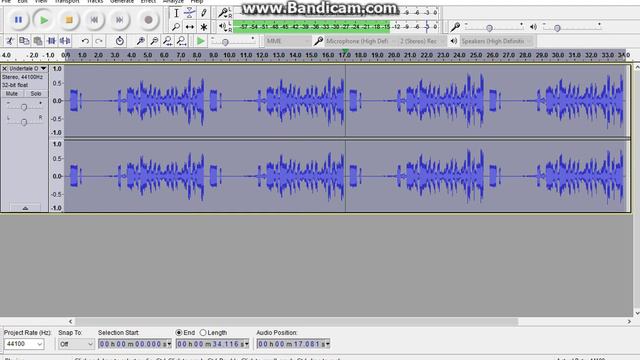The width and height of the screenshot is (640, 360).
Task: Open the 2 (Stereo) recording channels dropdown
Action: click(x=422, y=41)
